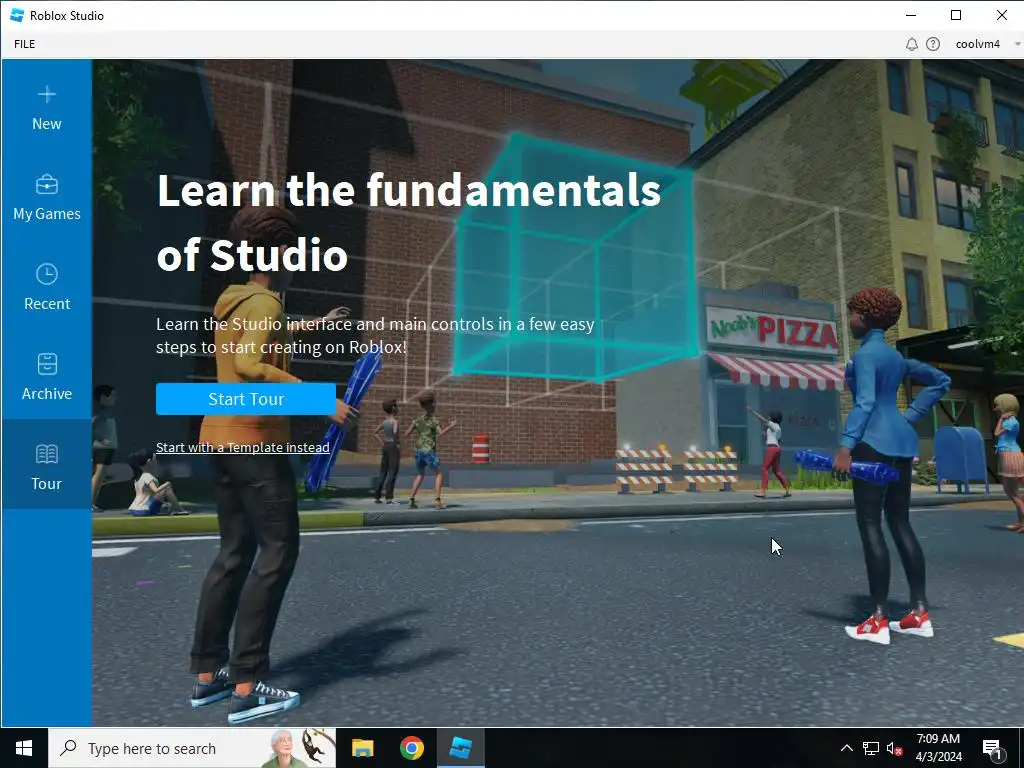
Task: Open the FILE menu
Action: click(x=25, y=44)
